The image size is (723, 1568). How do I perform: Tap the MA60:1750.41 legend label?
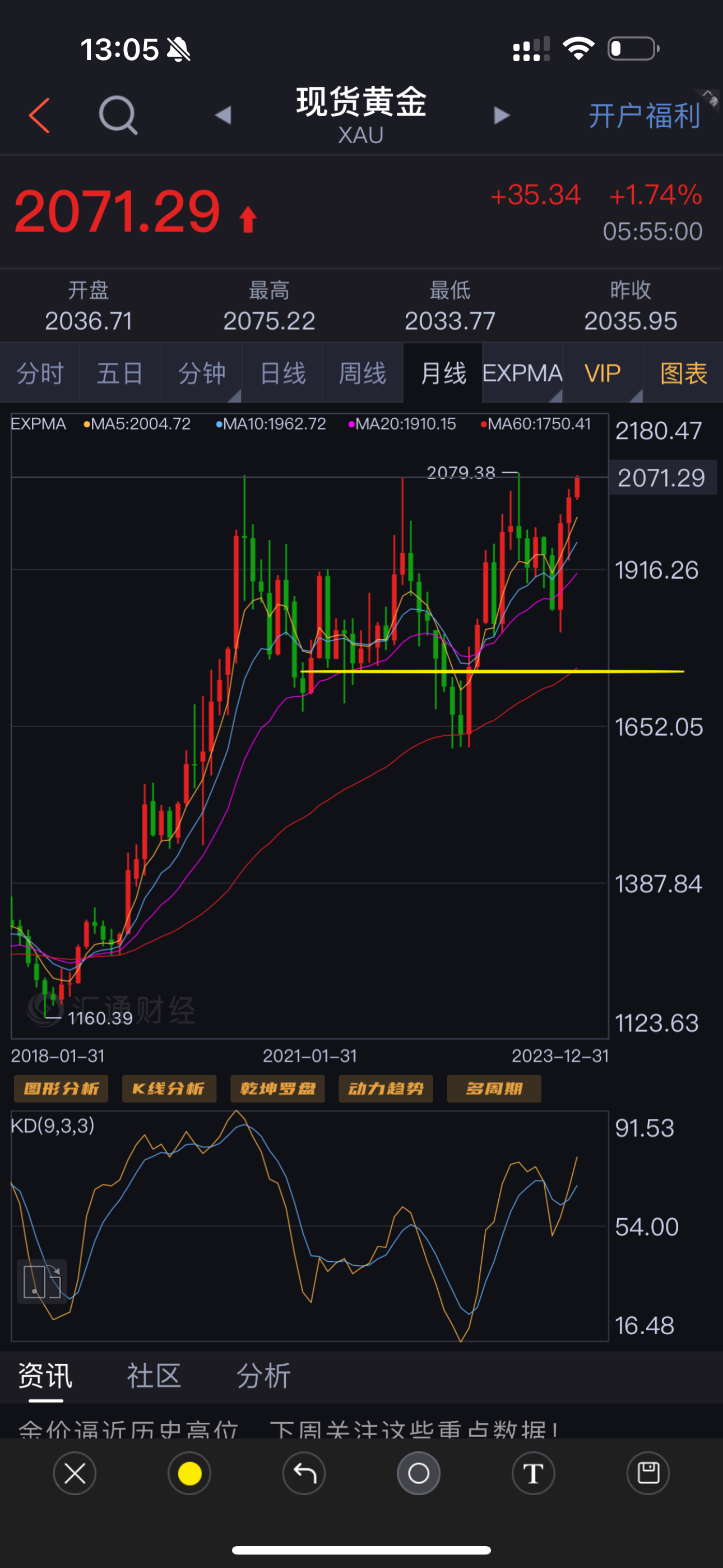pyautogui.click(x=536, y=423)
